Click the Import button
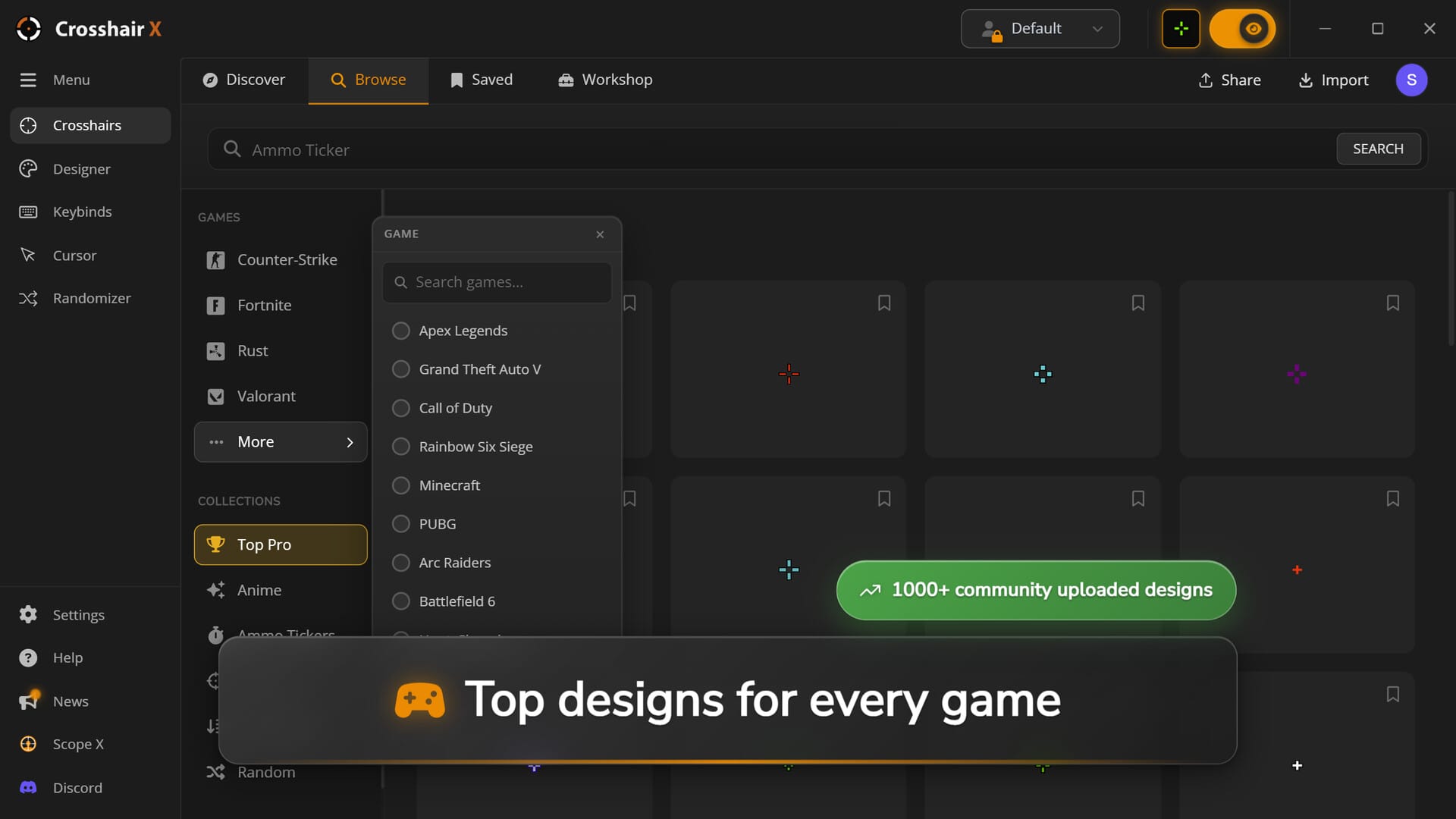 click(x=1333, y=80)
